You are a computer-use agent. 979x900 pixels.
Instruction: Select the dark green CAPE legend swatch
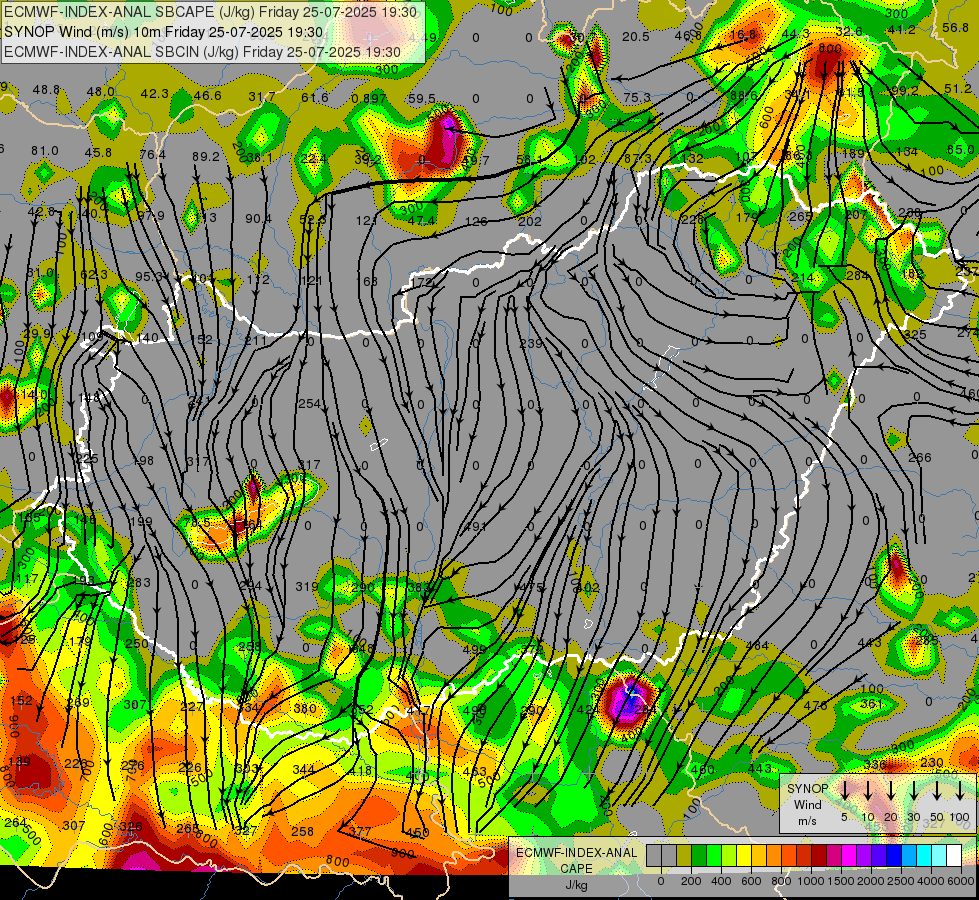tap(699, 856)
